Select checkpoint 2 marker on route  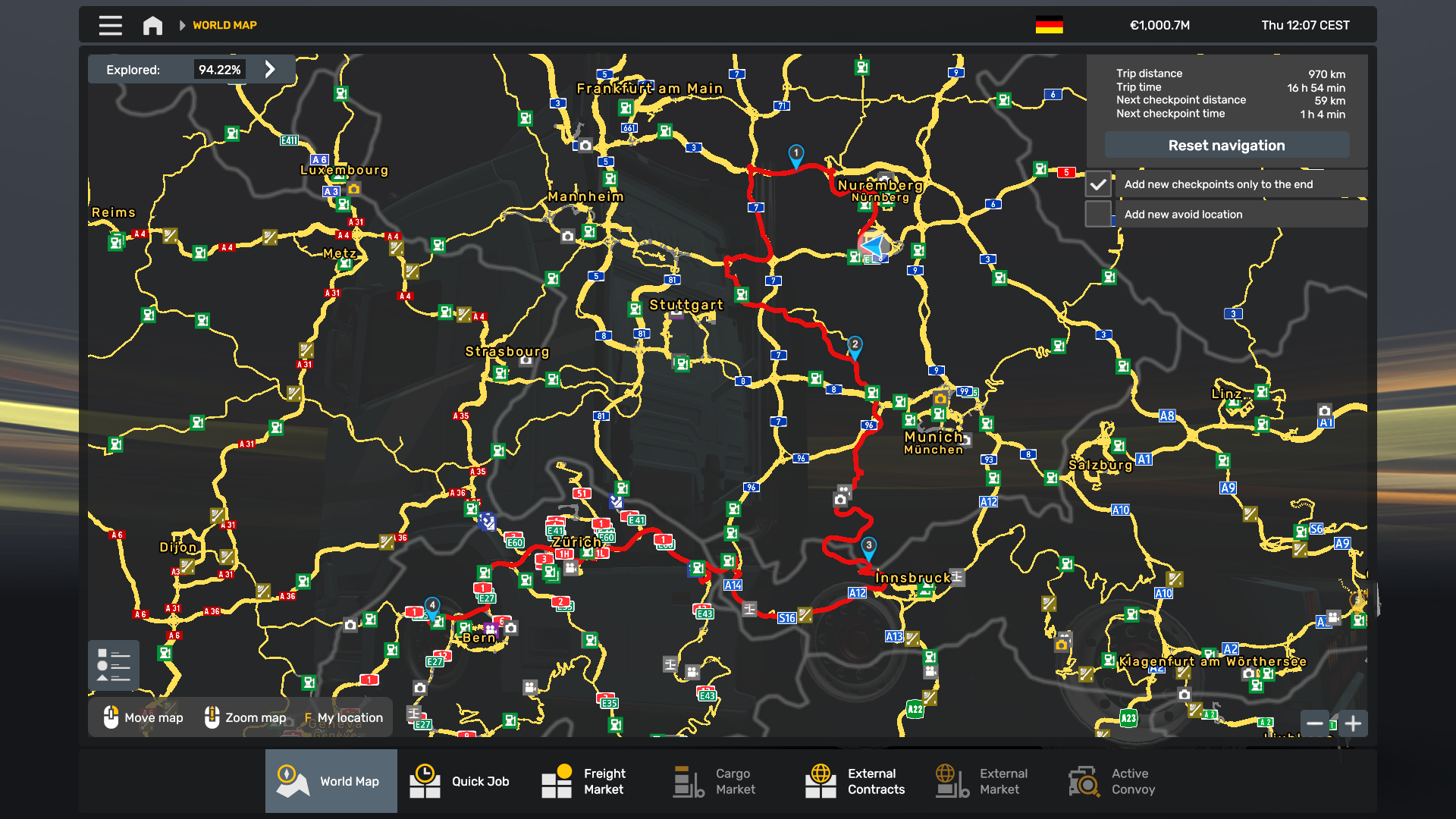(855, 347)
